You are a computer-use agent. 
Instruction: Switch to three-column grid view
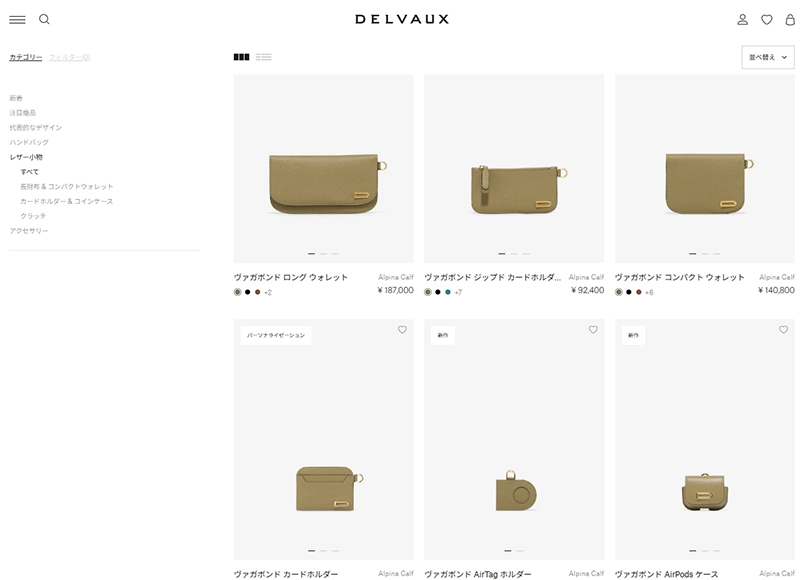241,57
